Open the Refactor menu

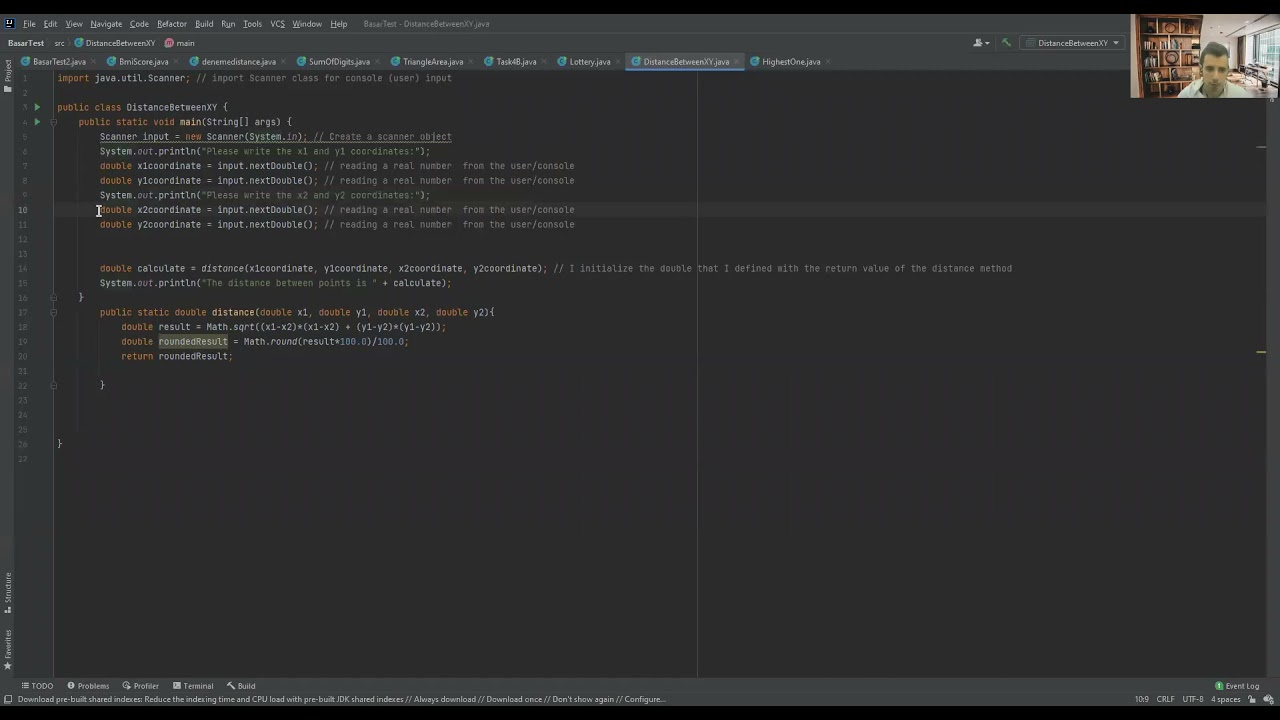pos(172,24)
